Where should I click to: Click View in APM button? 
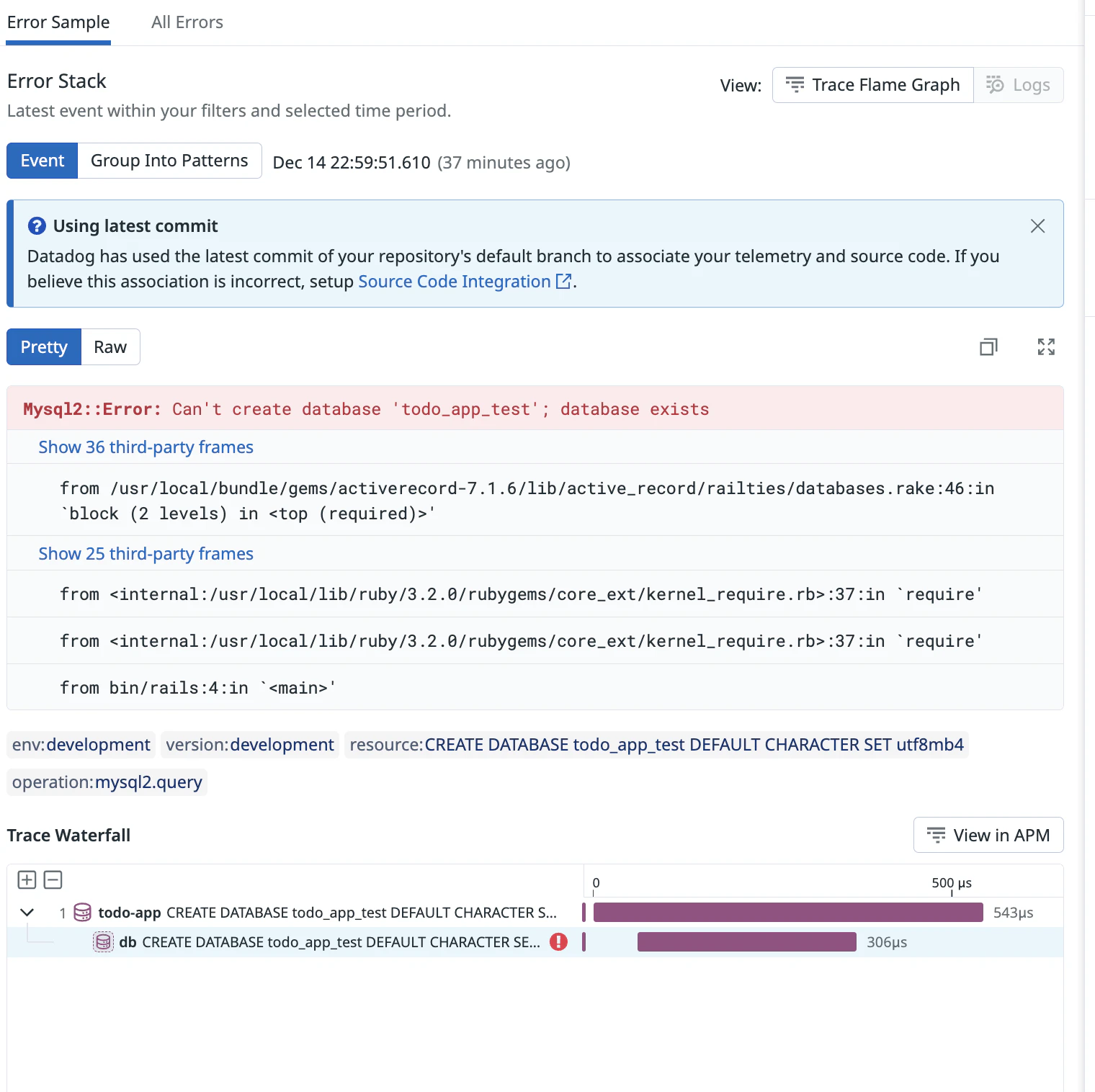[988, 835]
